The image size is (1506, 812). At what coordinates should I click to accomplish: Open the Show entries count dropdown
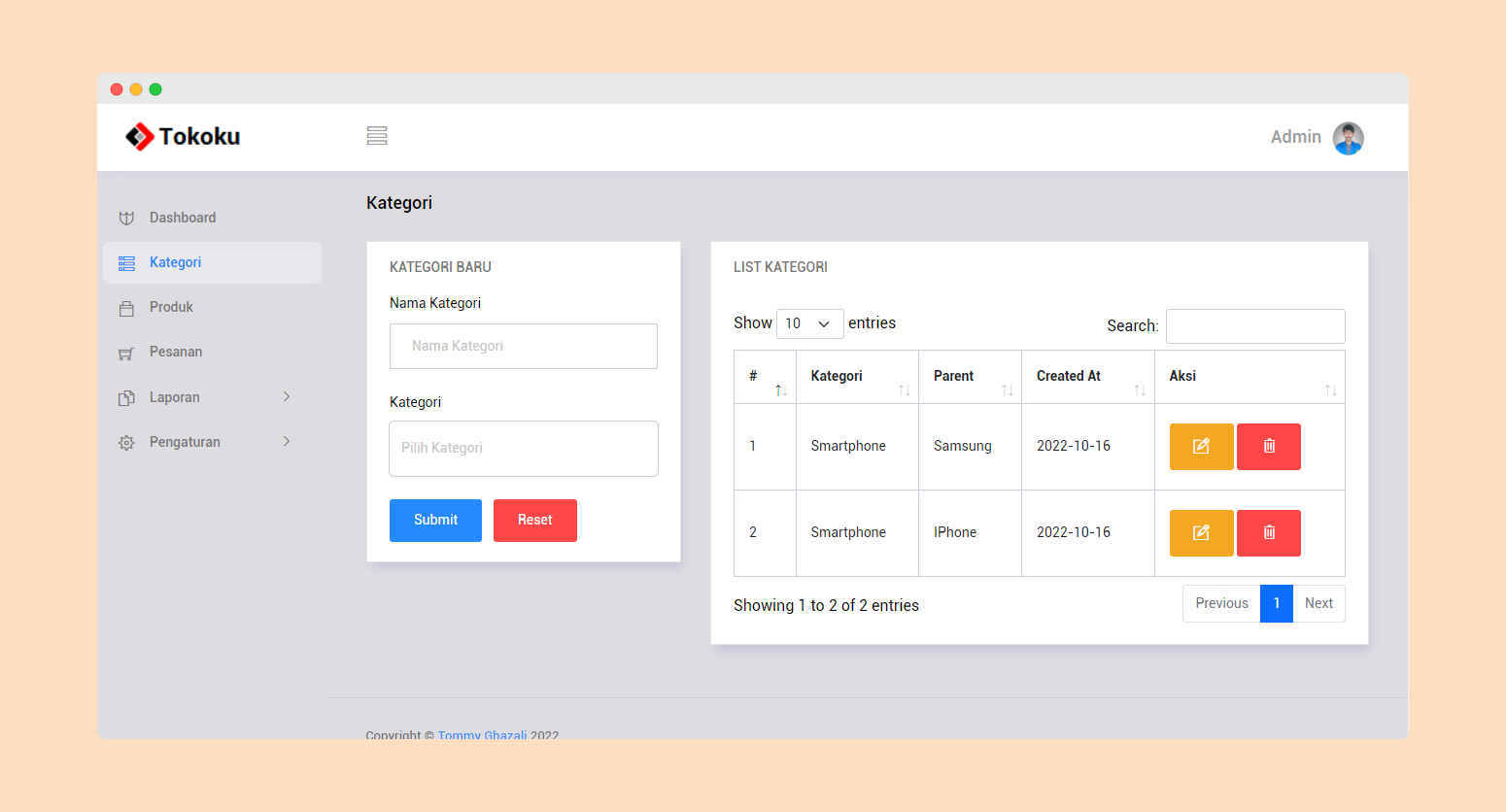click(x=809, y=323)
